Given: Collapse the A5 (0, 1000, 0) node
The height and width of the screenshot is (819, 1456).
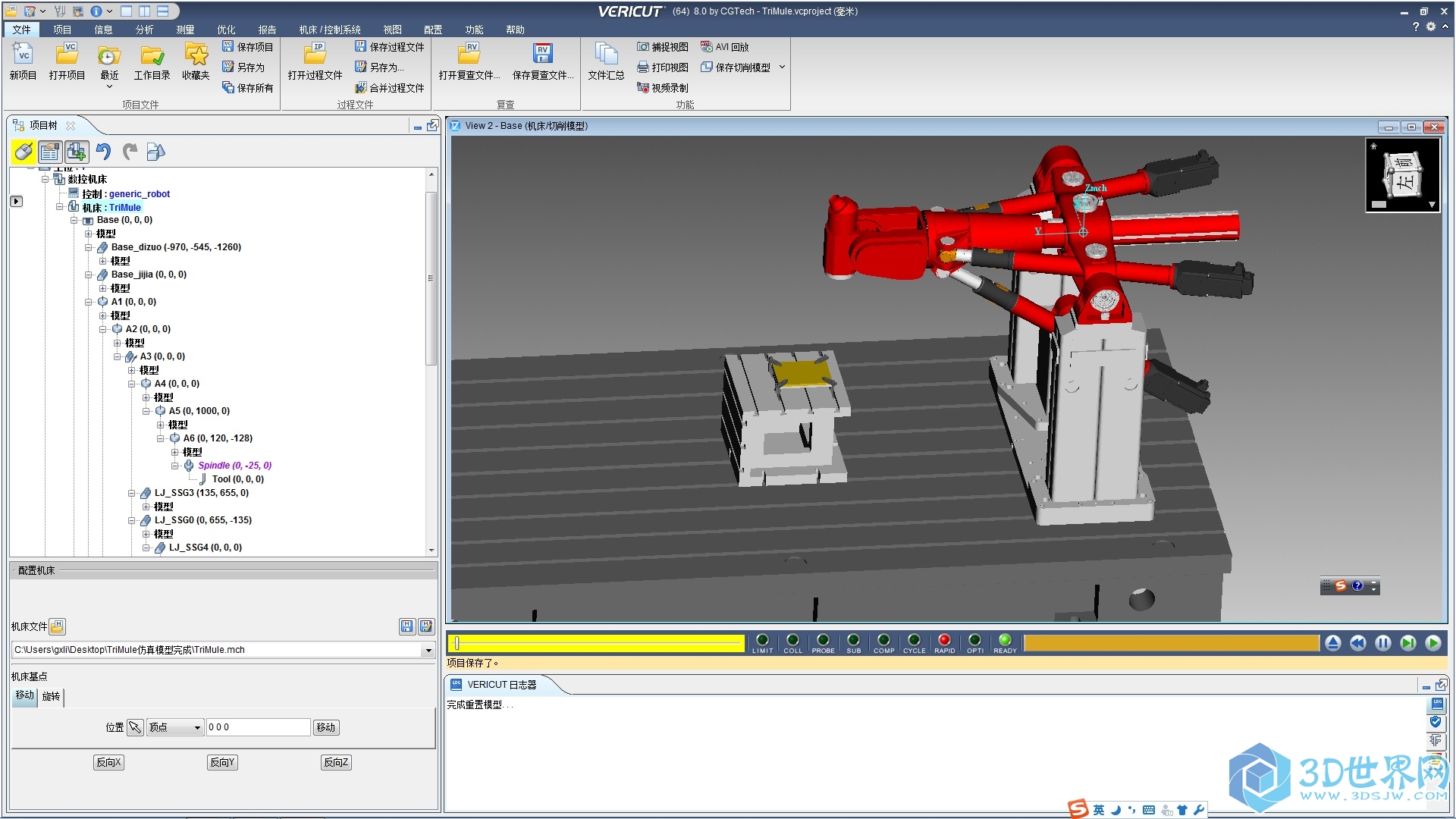Looking at the screenshot, I should coord(146,411).
